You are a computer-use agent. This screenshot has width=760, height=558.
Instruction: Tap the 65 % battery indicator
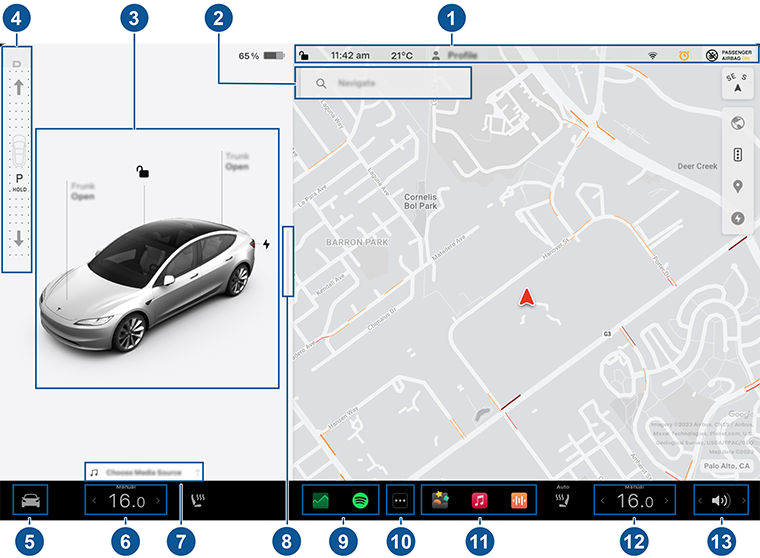[261, 56]
